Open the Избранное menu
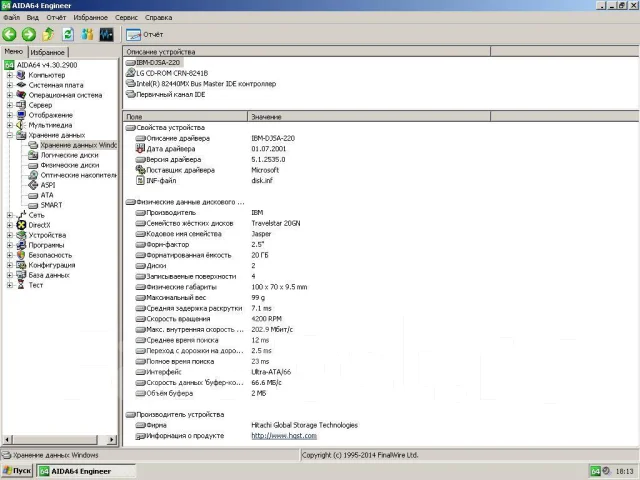This screenshot has height=480, width=640. (91, 18)
